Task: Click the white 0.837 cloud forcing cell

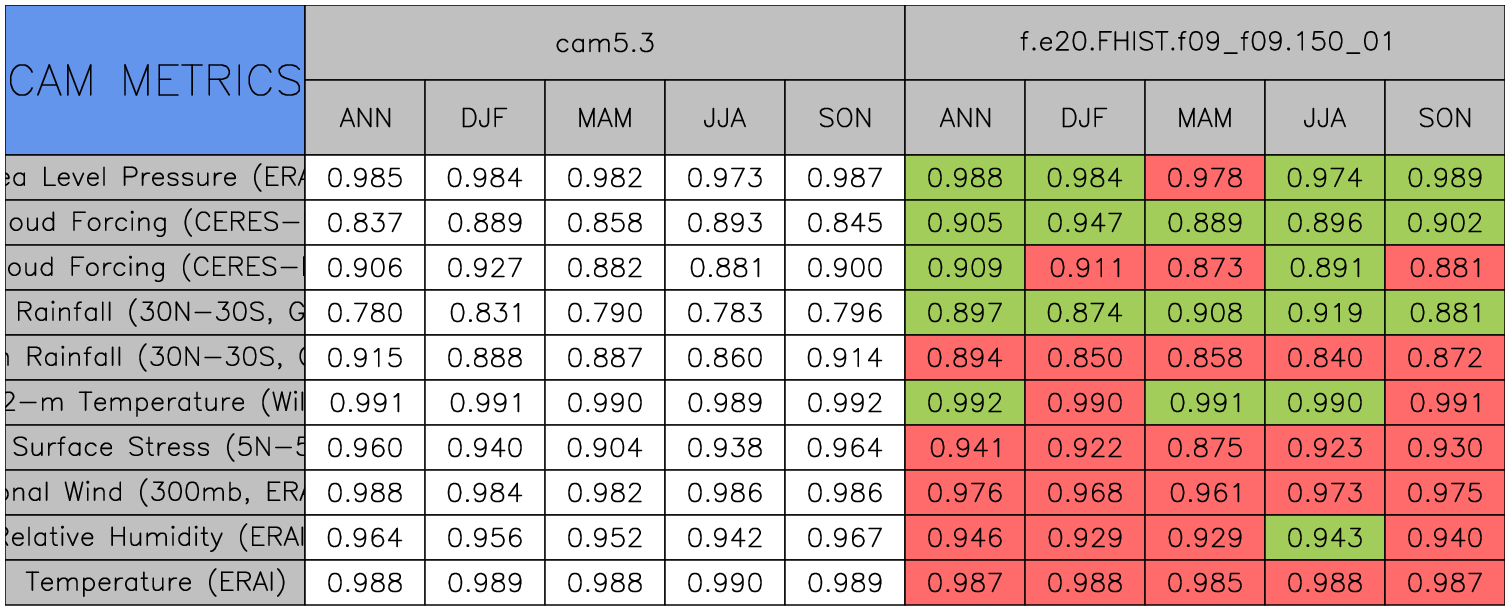Action: click(365, 223)
